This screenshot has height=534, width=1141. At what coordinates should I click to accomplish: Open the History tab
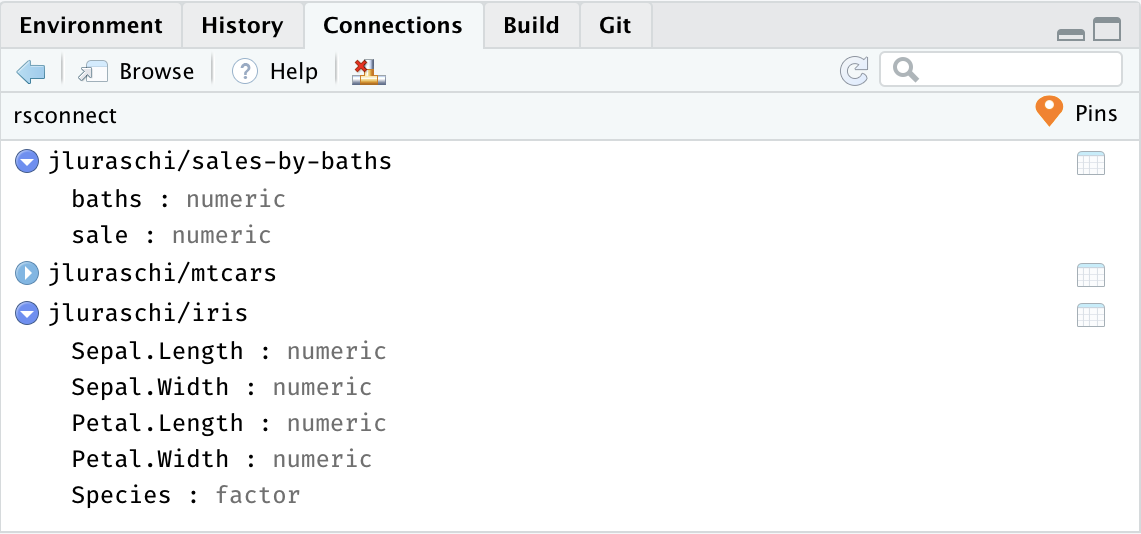click(242, 25)
